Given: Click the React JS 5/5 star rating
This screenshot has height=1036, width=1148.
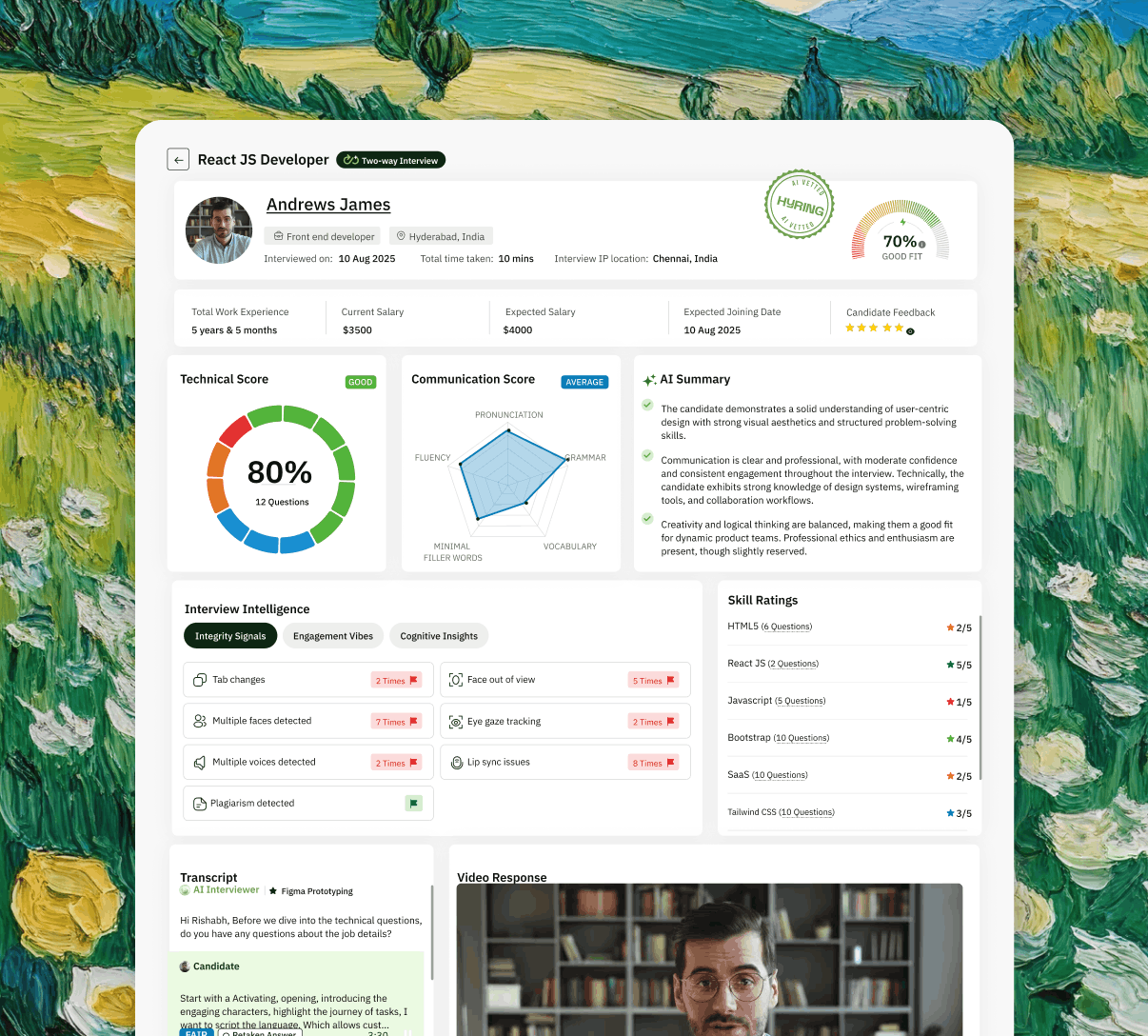Looking at the screenshot, I should [959, 665].
